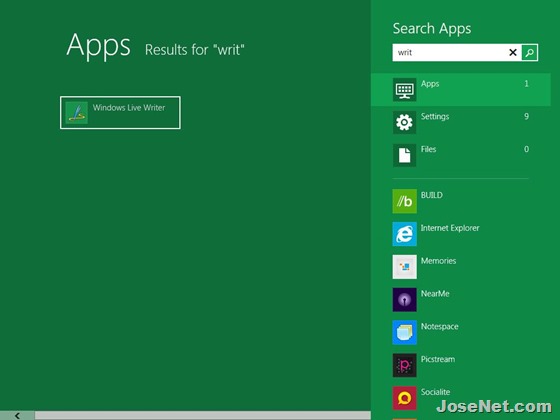Image resolution: width=560 pixels, height=420 pixels.
Task: Click the NearMe app icon
Action: point(405,300)
